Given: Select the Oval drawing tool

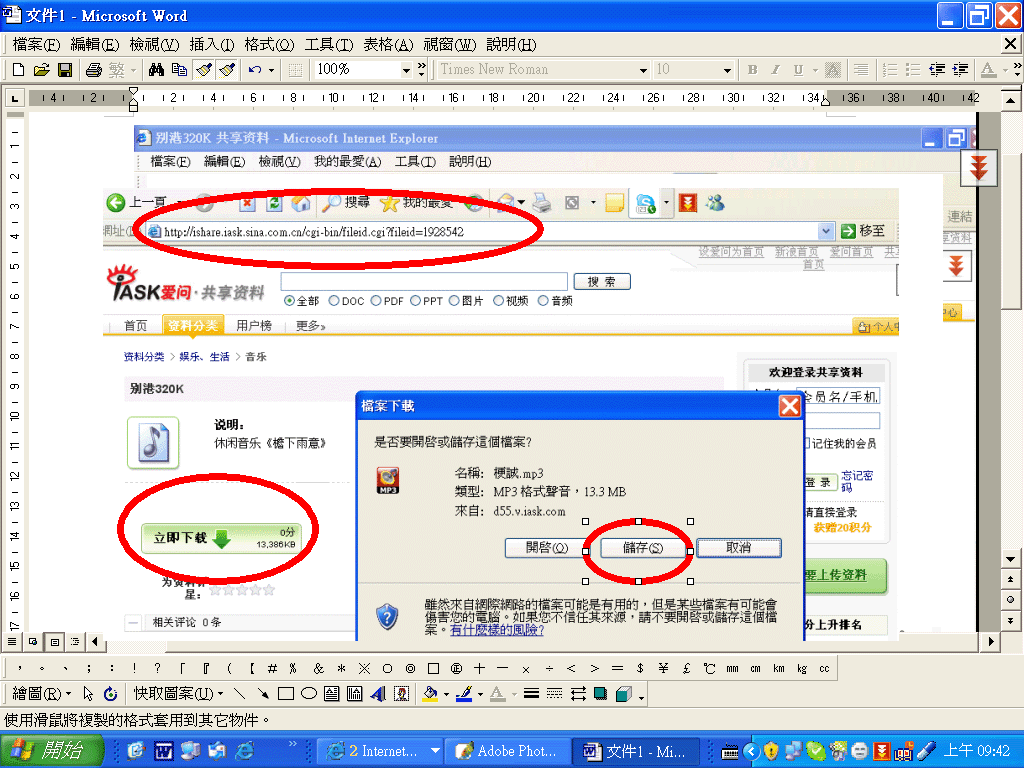Looking at the screenshot, I should click(309, 694).
